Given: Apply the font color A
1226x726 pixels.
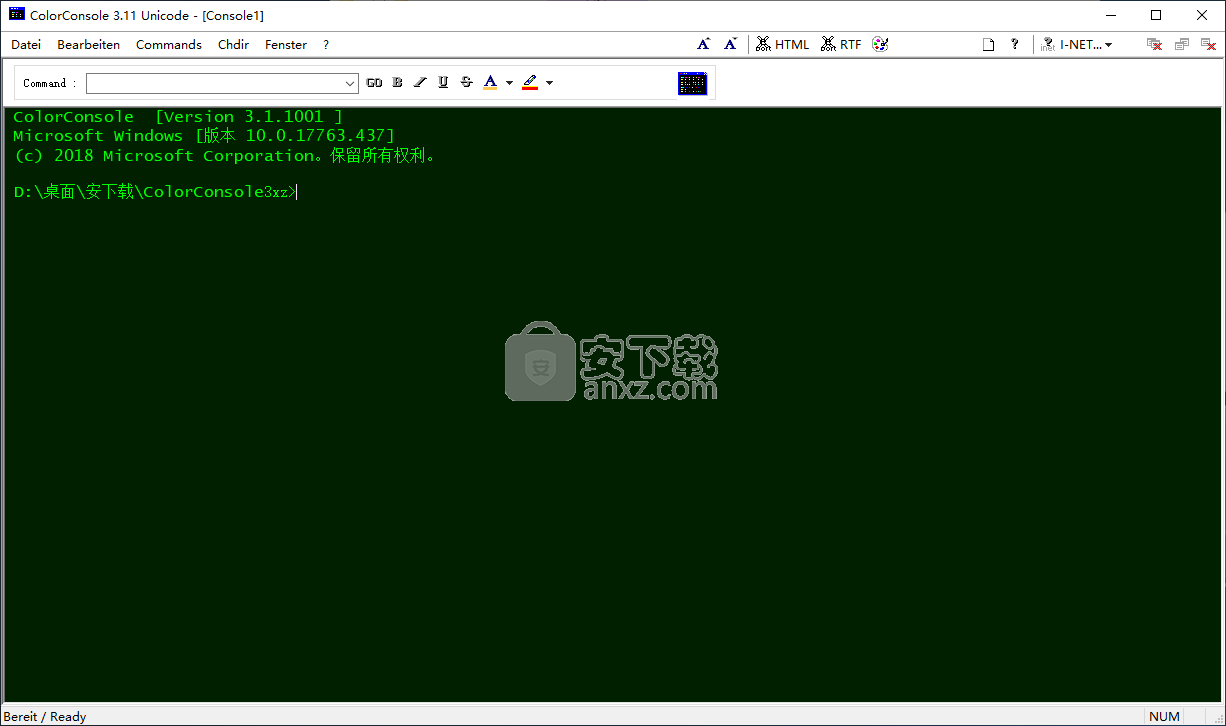Looking at the screenshot, I should 490,83.
